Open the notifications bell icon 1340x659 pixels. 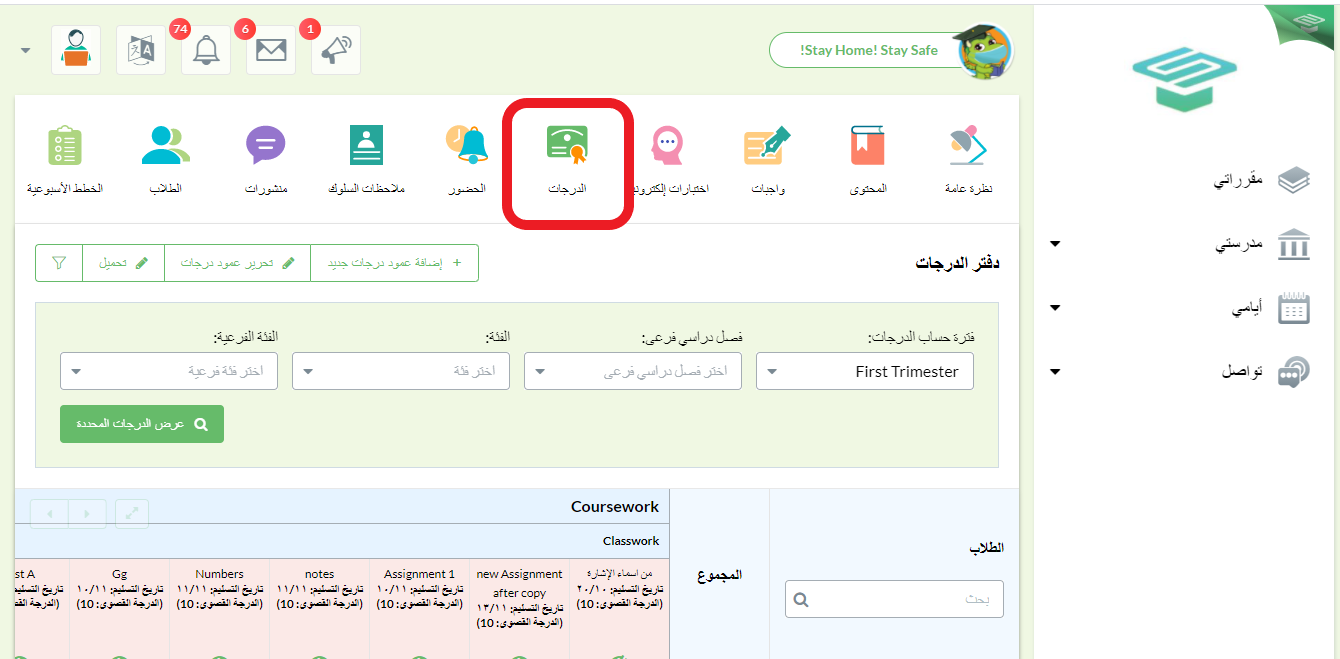coord(206,50)
